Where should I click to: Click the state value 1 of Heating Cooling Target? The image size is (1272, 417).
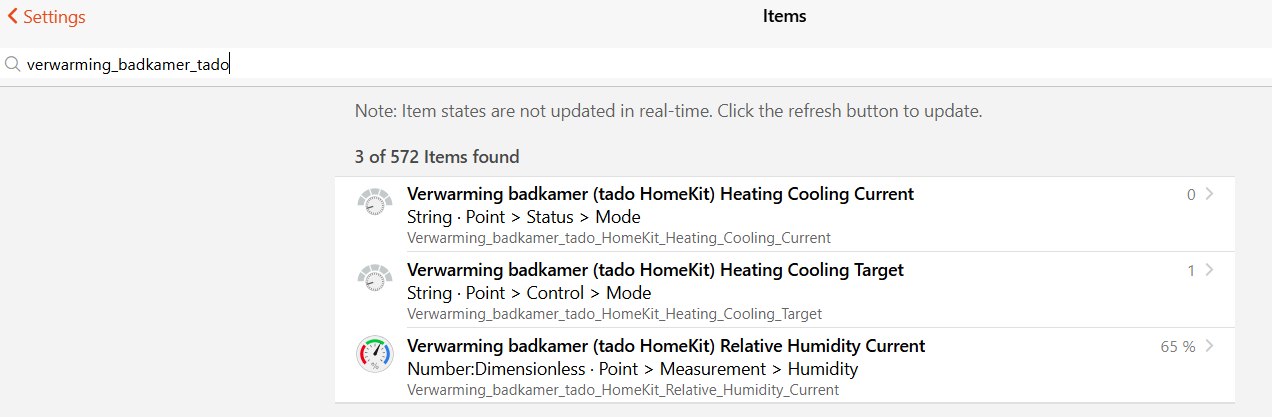[1191, 271]
